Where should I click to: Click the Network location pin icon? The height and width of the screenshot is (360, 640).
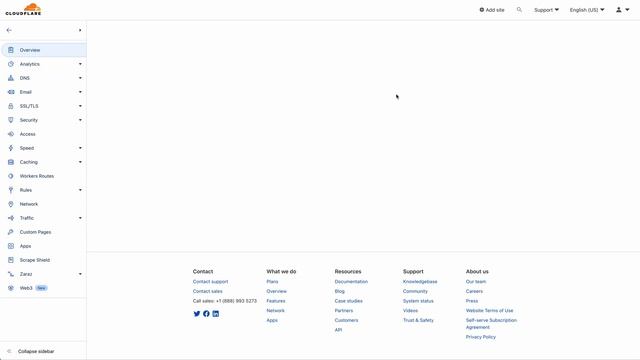click(11, 204)
